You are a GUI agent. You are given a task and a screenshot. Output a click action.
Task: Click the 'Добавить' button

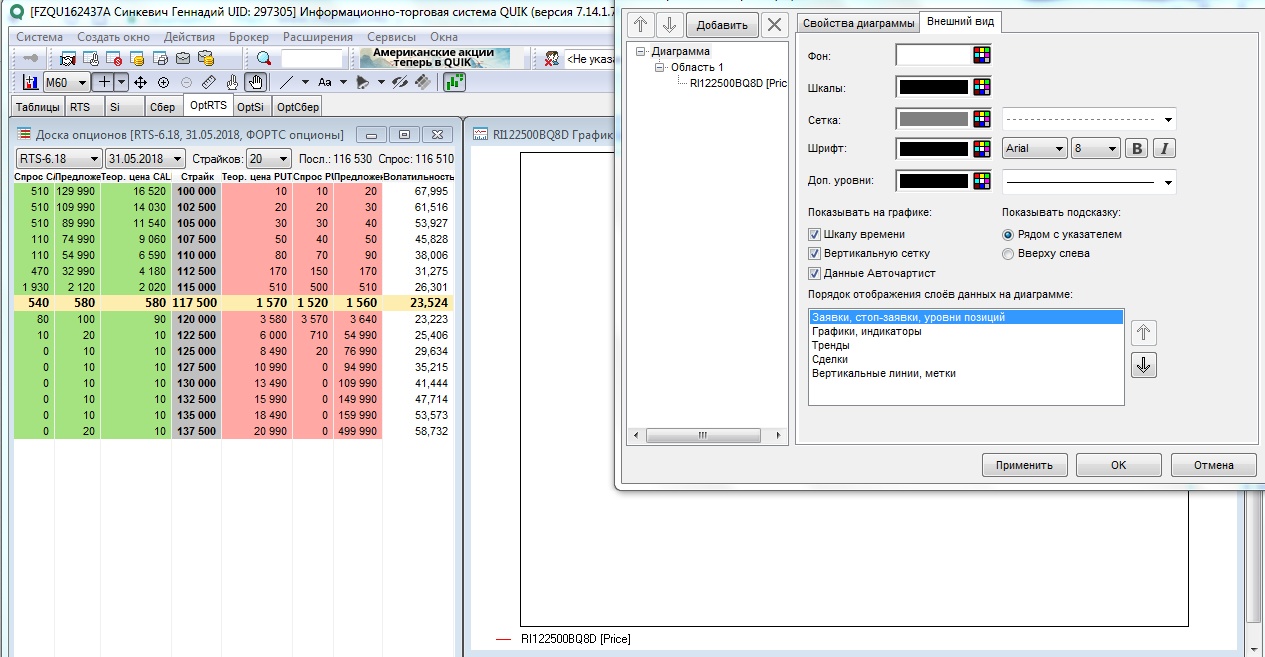tap(721, 24)
